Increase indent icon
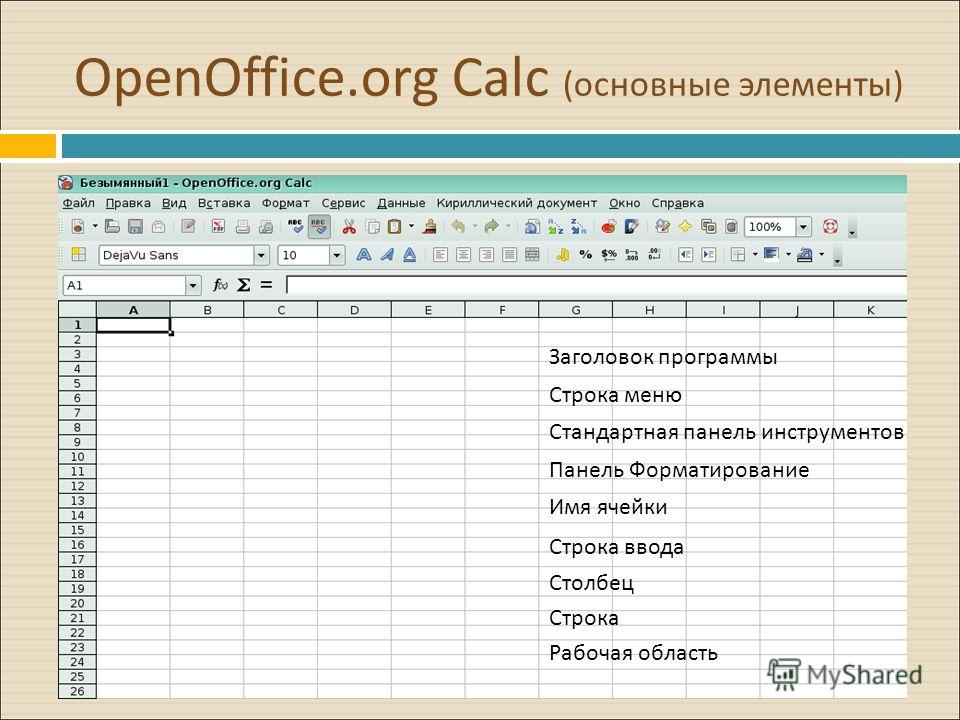 (x=708, y=255)
